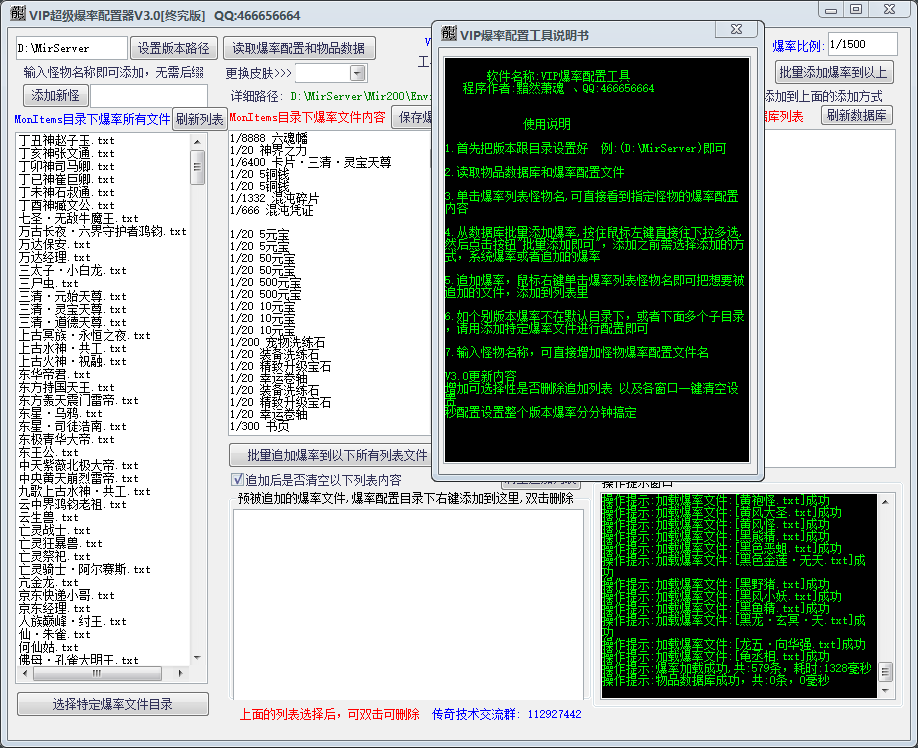Click 读取爆率配置和物品数据 button

(299, 48)
